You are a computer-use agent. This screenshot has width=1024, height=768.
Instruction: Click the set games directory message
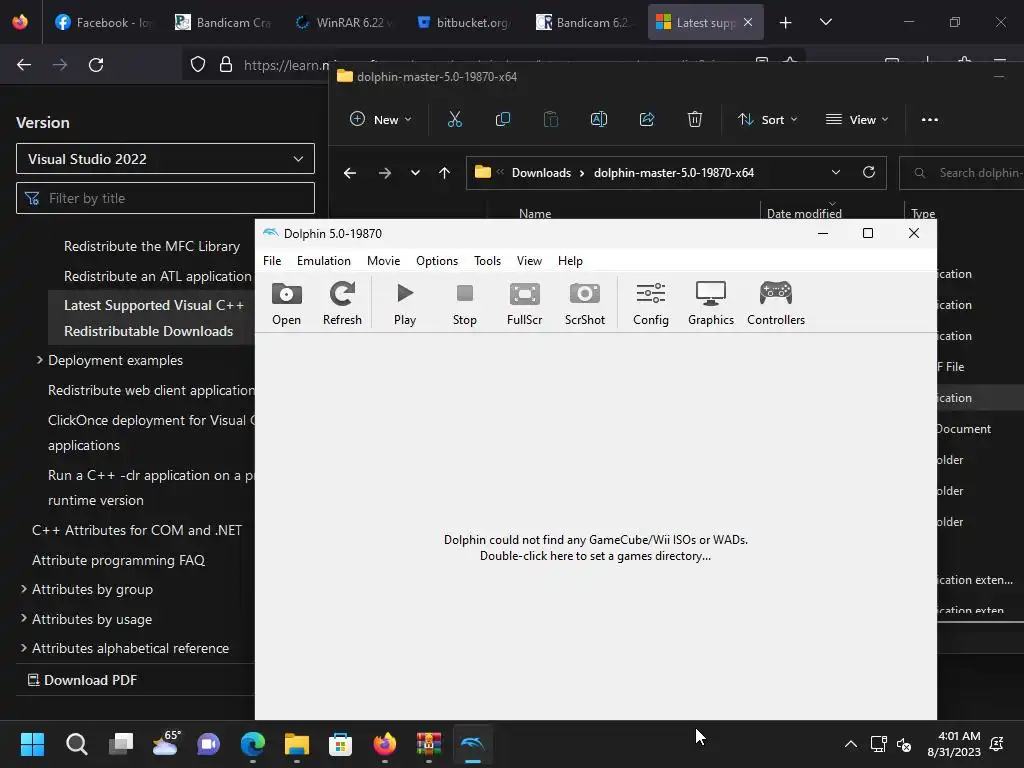(596, 548)
